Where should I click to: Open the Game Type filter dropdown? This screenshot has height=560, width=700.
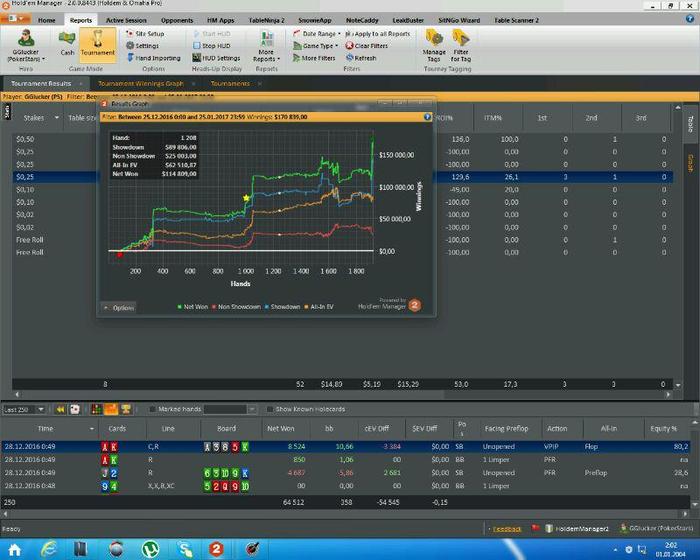coord(316,46)
